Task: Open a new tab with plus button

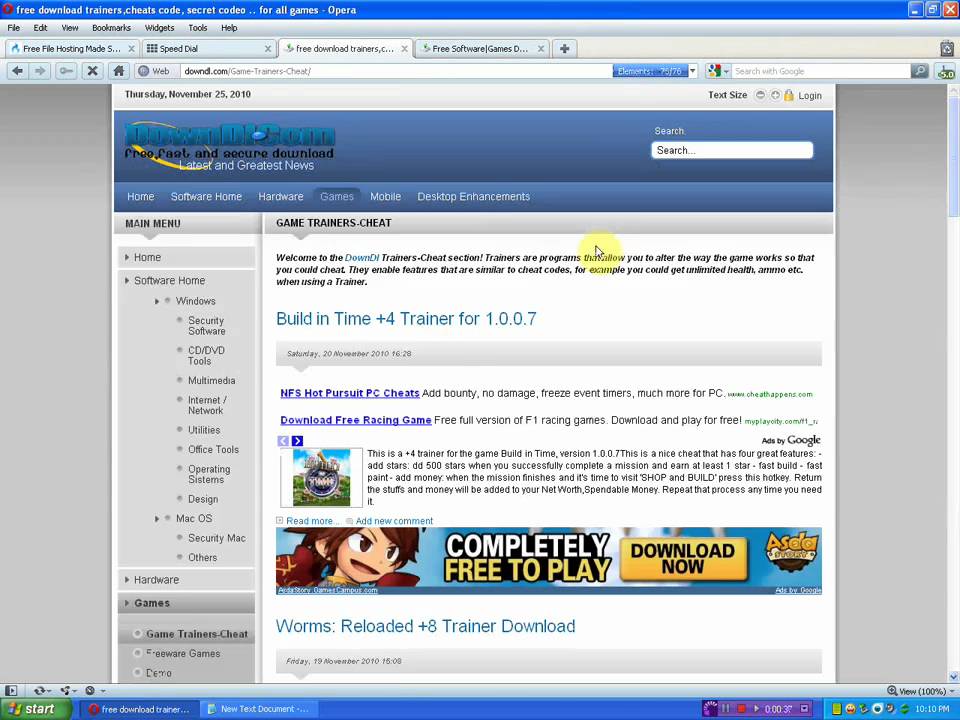Action: click(564, 48)
